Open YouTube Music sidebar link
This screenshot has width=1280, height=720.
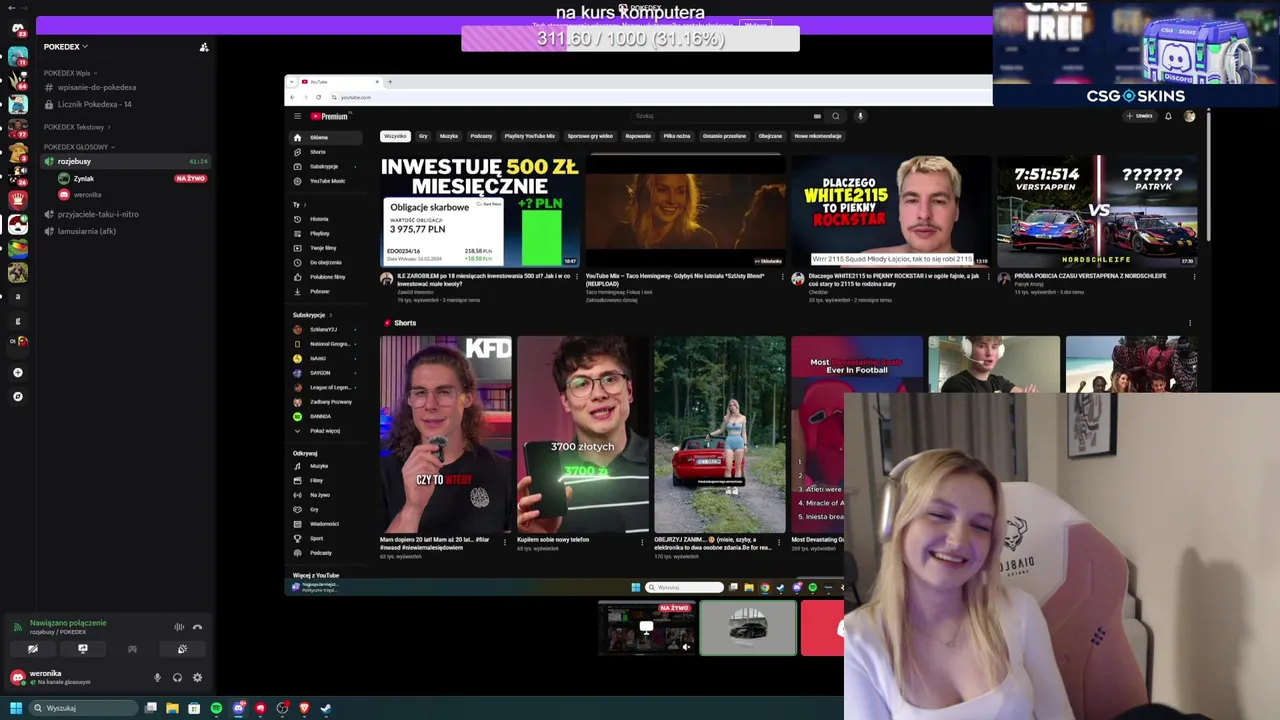tap(325, 181)
